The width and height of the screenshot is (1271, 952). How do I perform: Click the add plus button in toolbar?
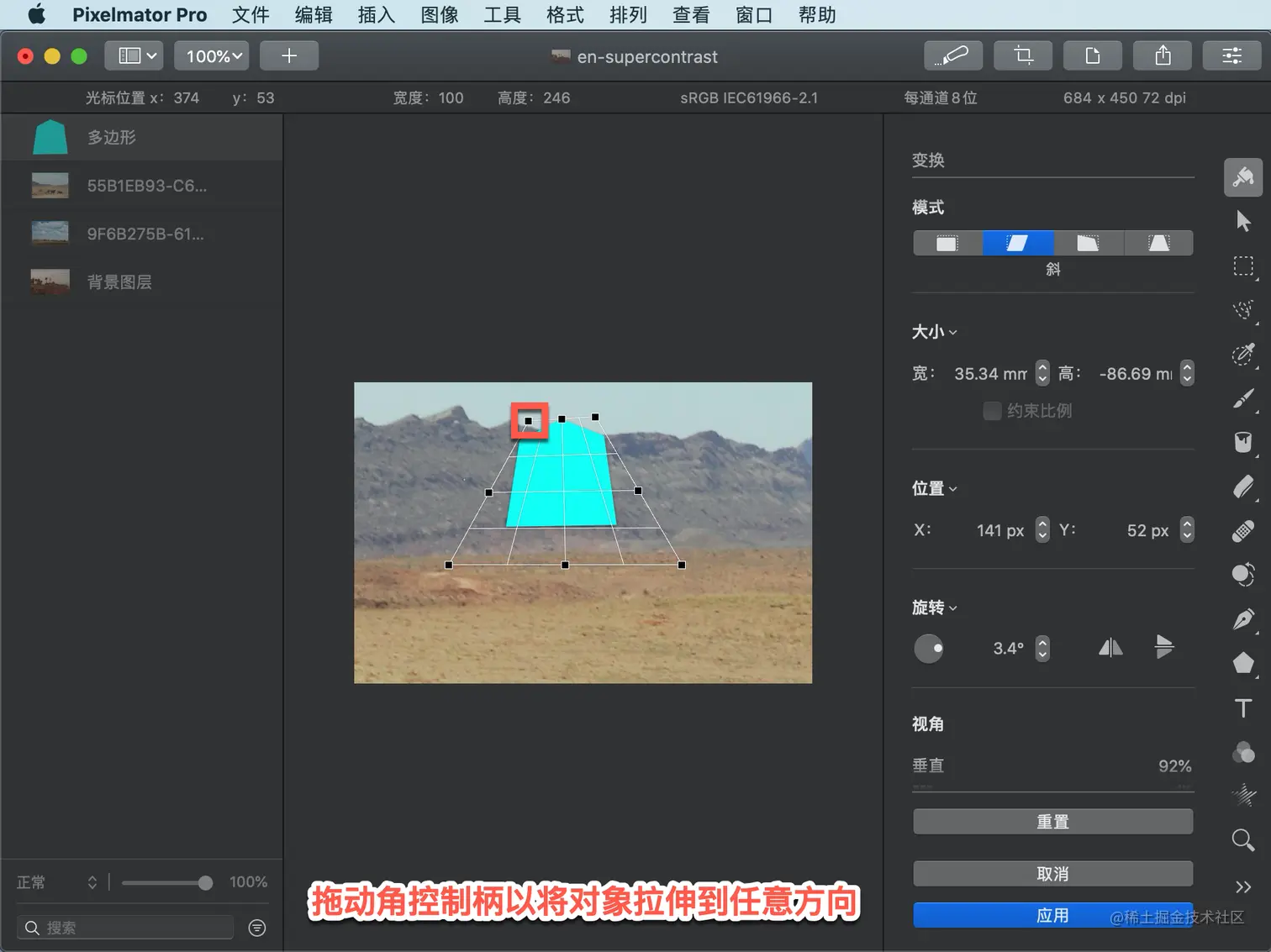coord(289,55)
